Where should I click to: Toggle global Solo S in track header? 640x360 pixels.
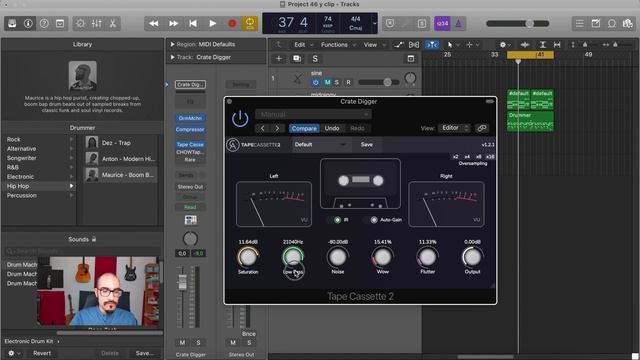point(315,59)
